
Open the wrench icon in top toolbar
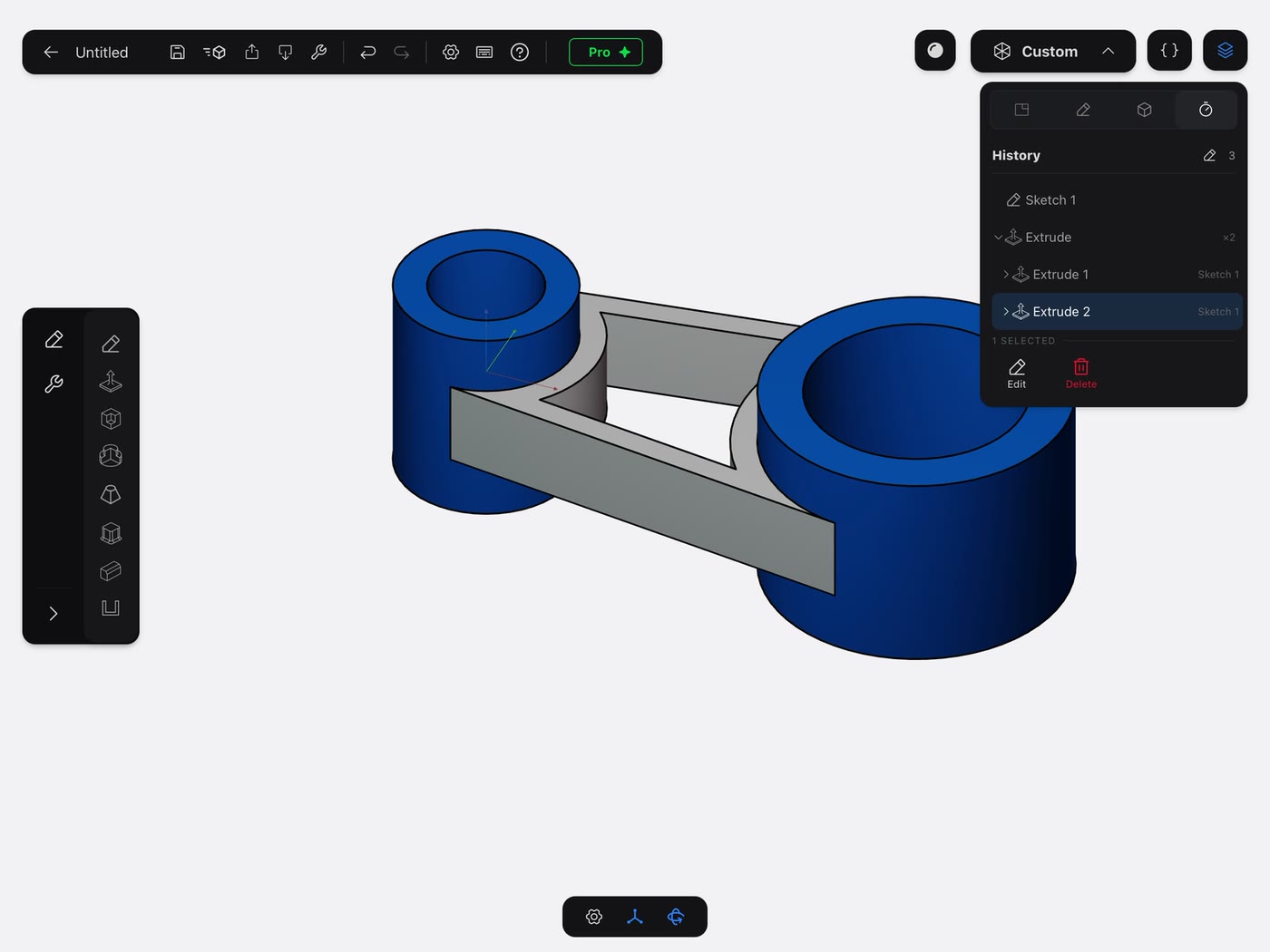(x=318, y=53)
